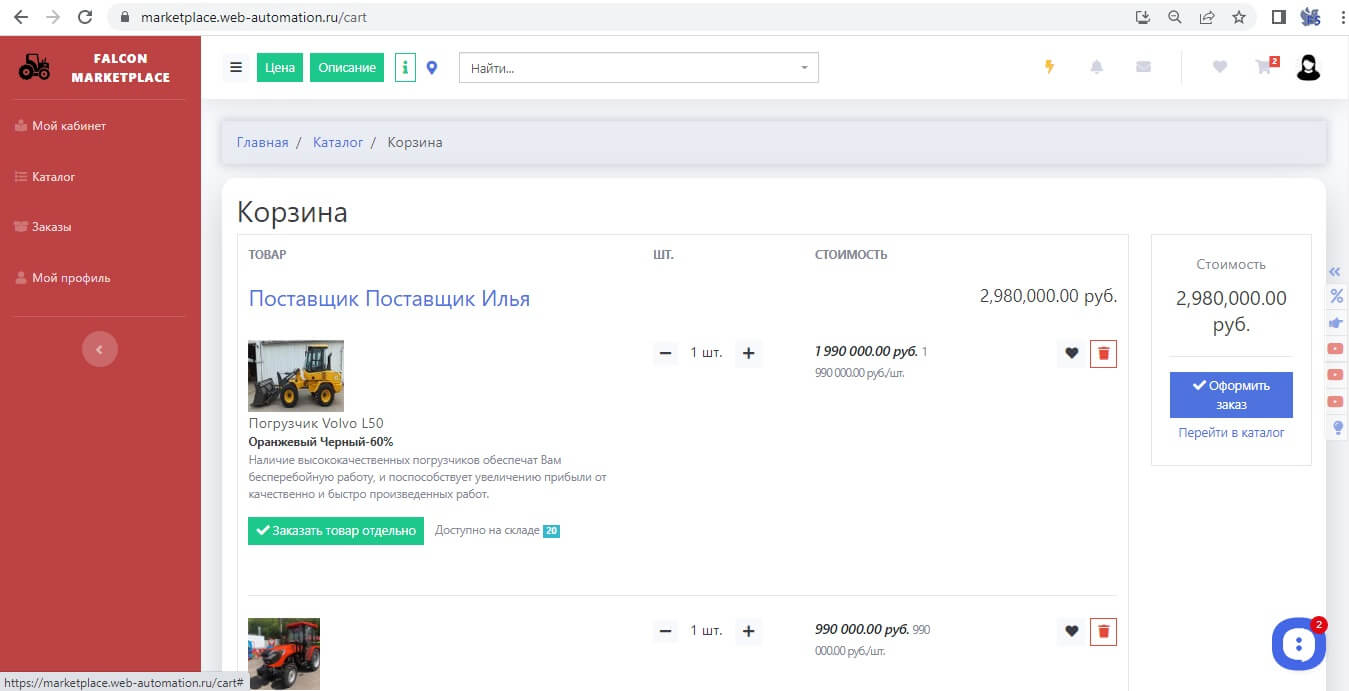1349x691 pixels.
Task: Add the red tractor item to favorites
Action: tap(1071, 631)
